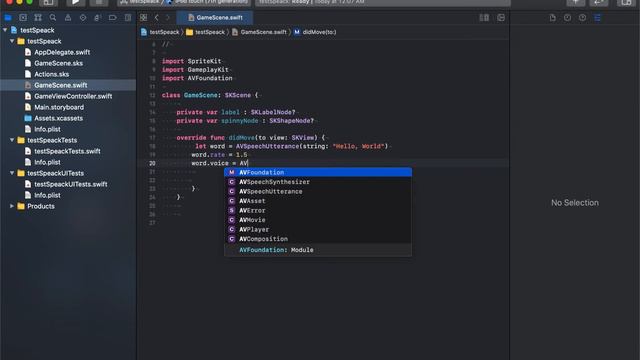Open the Project navigator folder icon
The height and width of the screenshot is (360, 640).
coord(8,18)
